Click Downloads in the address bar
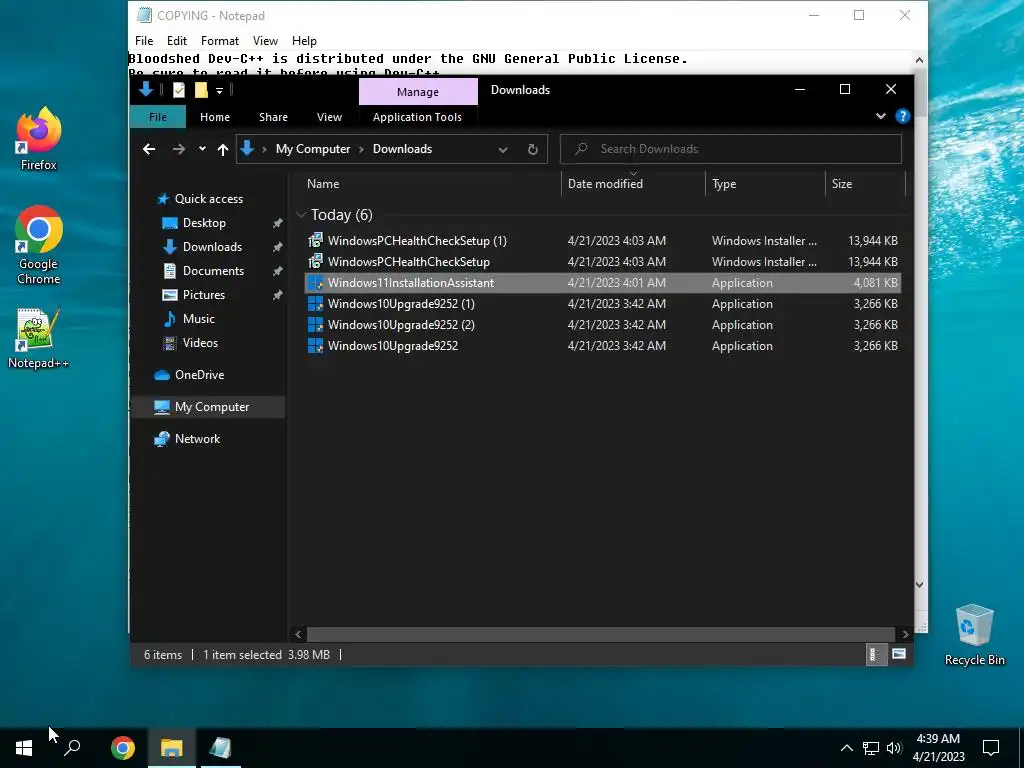Viewport: 1024px width, 768px height. pos(402,149)
